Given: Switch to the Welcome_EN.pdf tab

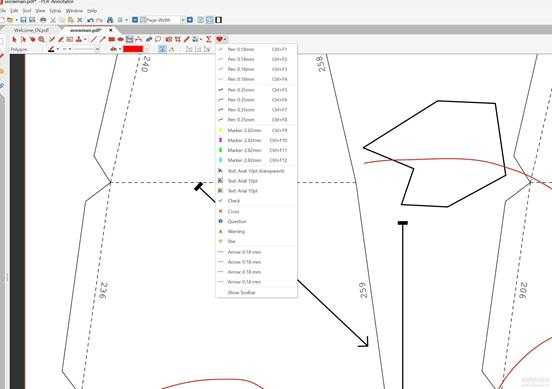Looking at the screenshot, I should [32, 30].
